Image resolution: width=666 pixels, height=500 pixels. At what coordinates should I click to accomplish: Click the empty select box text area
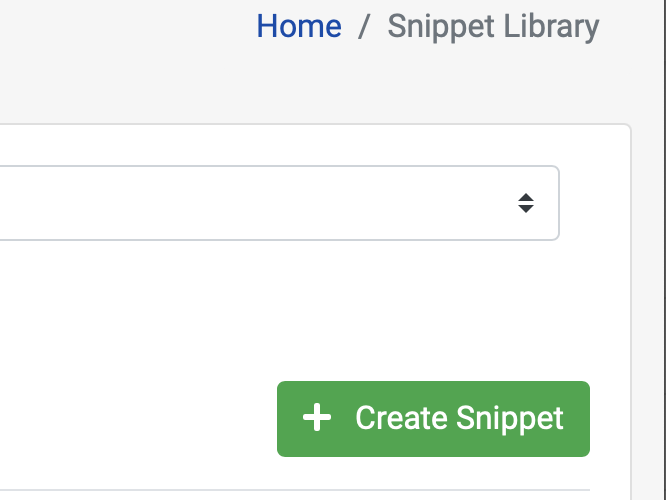255,203
